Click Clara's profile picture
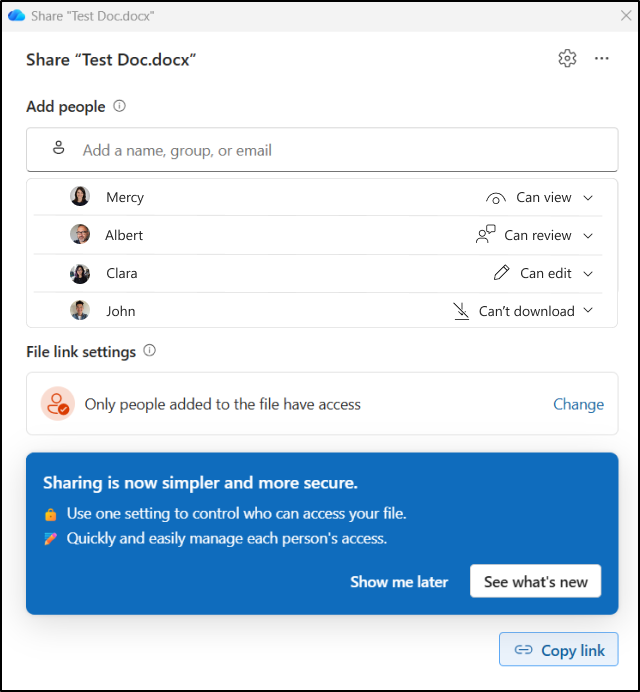Screen dimensions: 640x692 click(80, 274)
